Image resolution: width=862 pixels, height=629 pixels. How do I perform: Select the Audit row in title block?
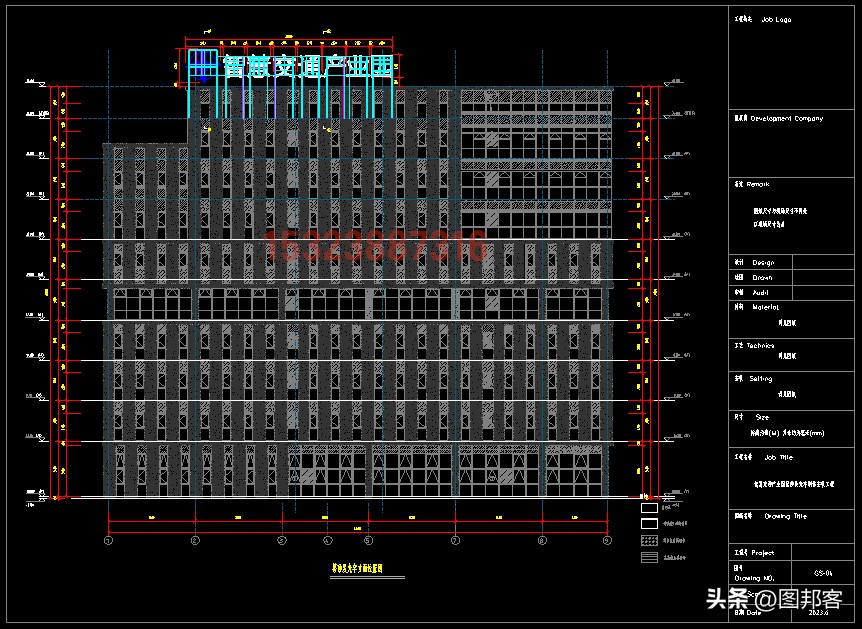761,293
